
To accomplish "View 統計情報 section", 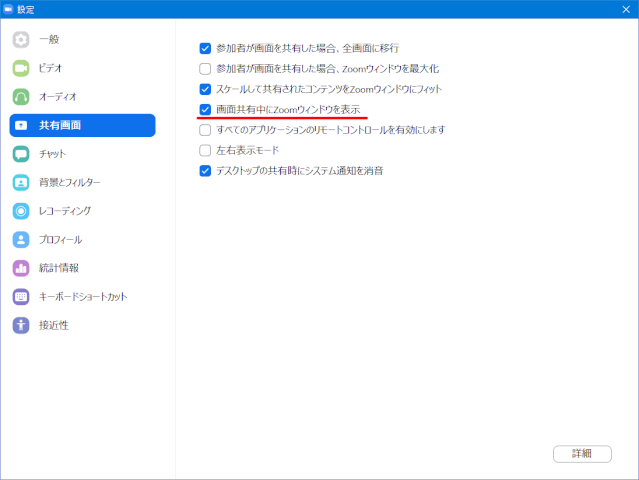I will pyautogui.click(x=82, y=268).
